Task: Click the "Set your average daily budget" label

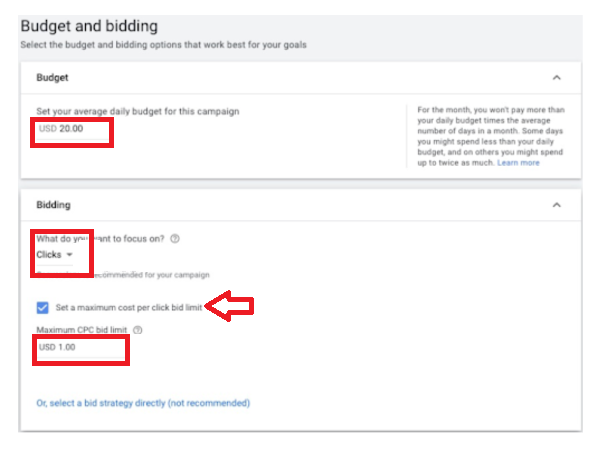Action: [138, 112]
